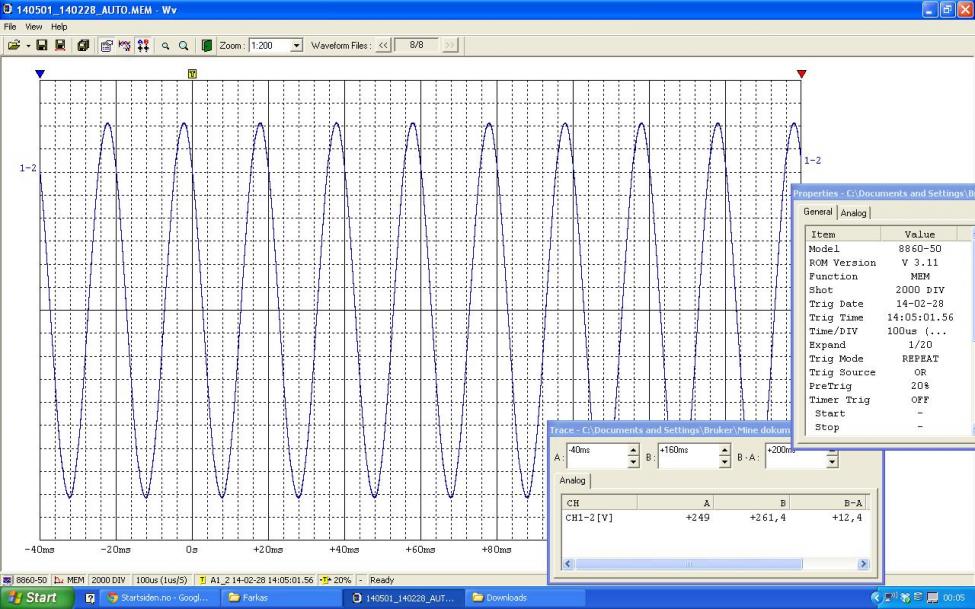The image size is (975, 609).
Task: Switch to Analog tab in Properties window
Action: (x=853, y=212)
